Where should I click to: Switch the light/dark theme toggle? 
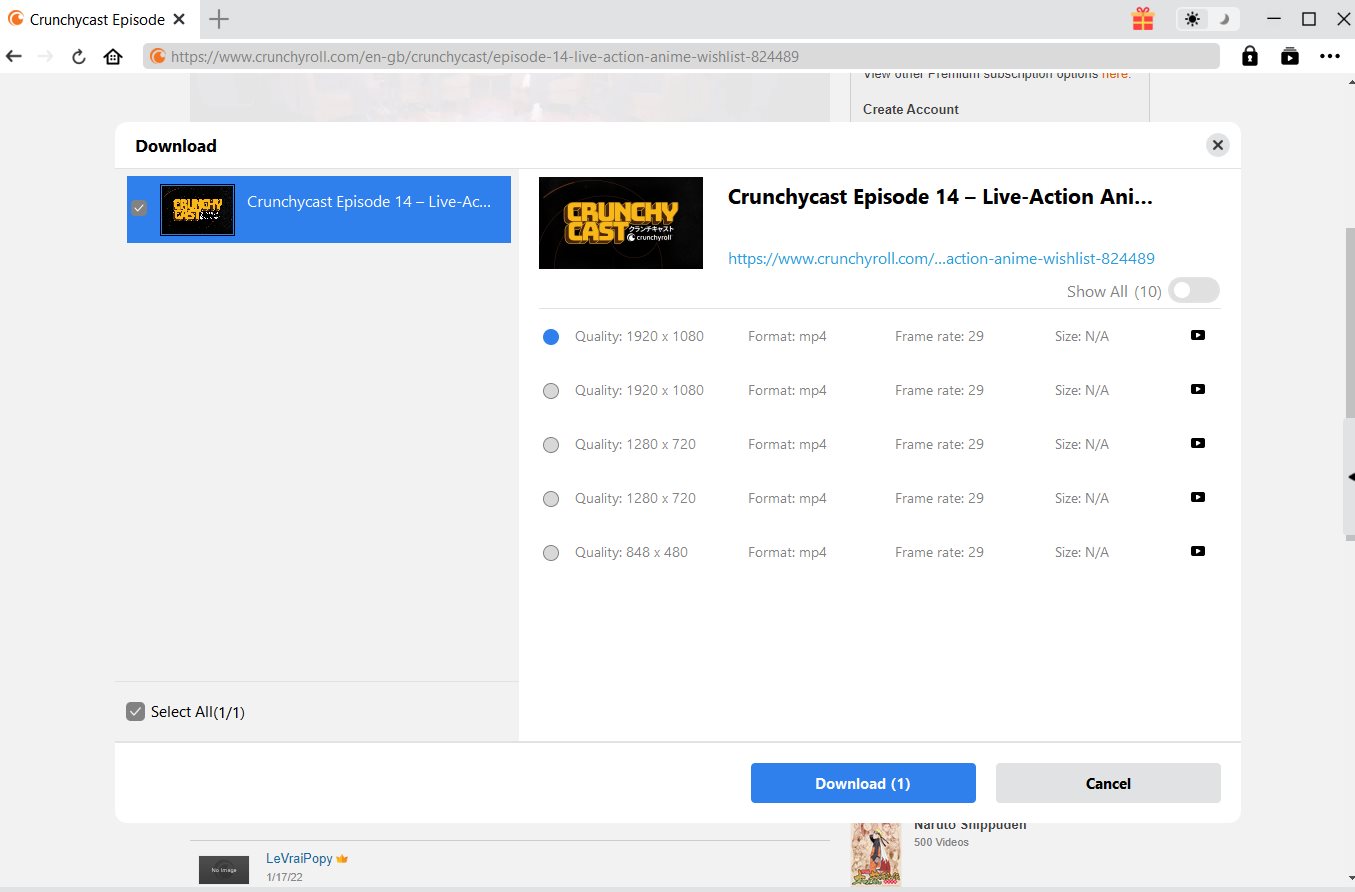(1208, 19)
